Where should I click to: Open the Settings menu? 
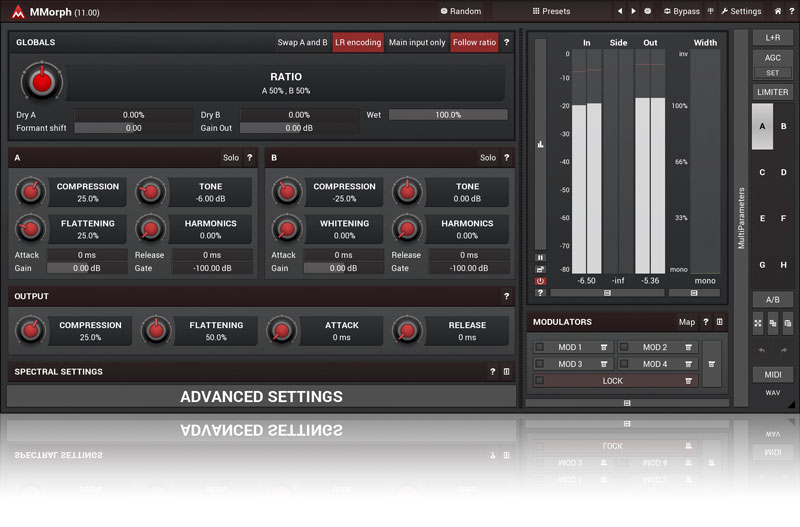pyautogui.click(x=740, y=11)
